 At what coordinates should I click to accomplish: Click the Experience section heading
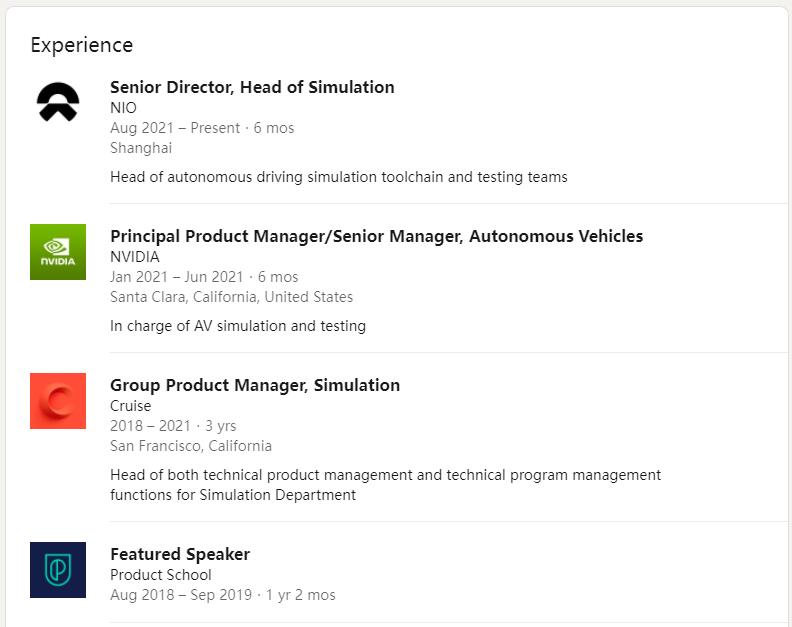tap(81, 45)
